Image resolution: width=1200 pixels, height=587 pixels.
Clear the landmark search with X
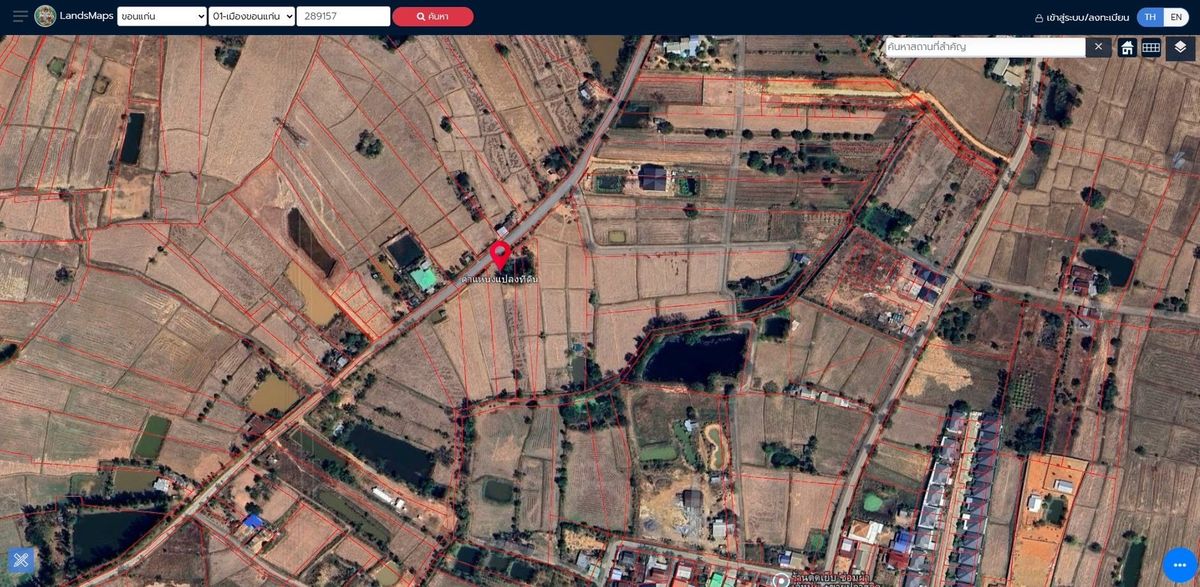(x=1098, y=47)
